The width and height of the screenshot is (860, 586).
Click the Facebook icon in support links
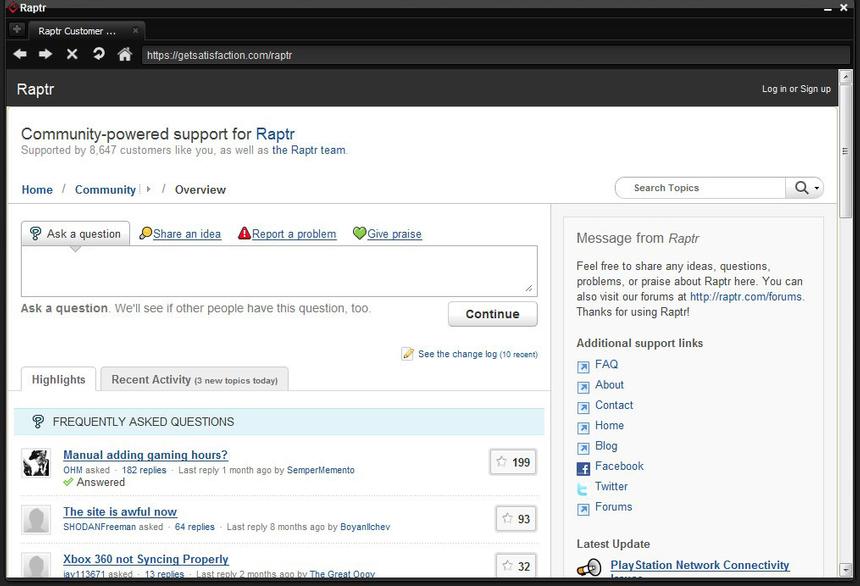583,468
